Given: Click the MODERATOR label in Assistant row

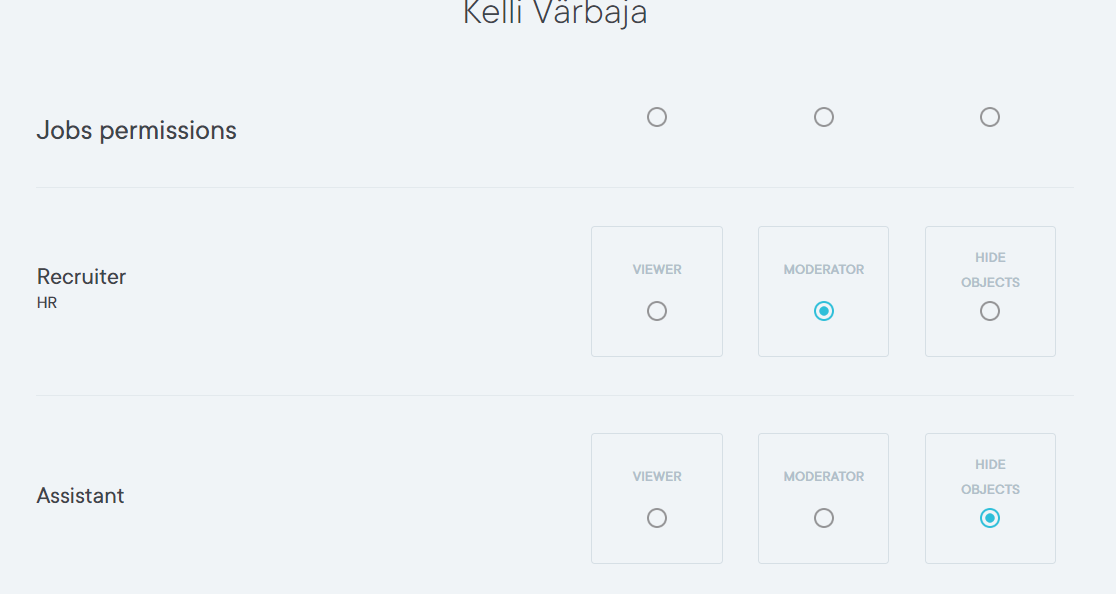Looking at the screenshot, I should tap(823, 477).
